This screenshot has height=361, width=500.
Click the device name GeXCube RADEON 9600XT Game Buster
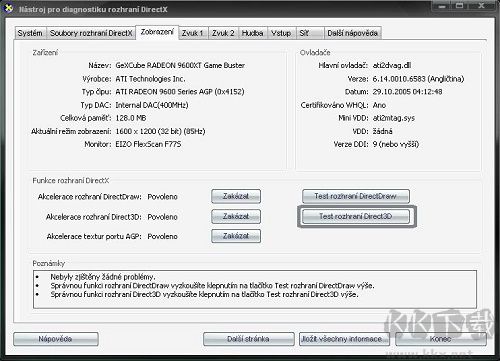tap(180, 65)
